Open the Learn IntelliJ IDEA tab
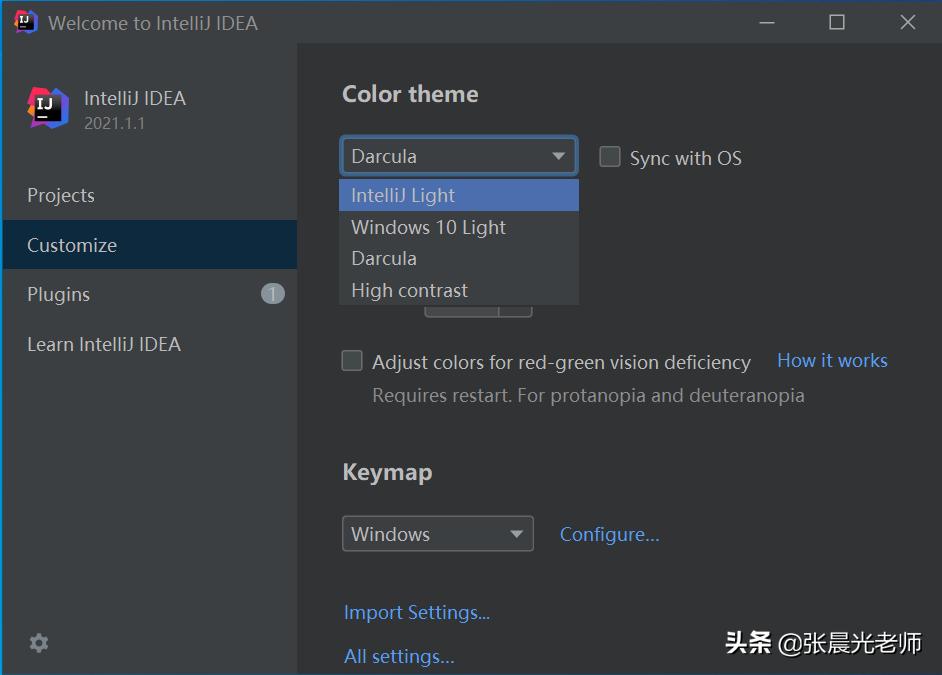The width and height of the screenshot is (942, 675). [104, 344]
